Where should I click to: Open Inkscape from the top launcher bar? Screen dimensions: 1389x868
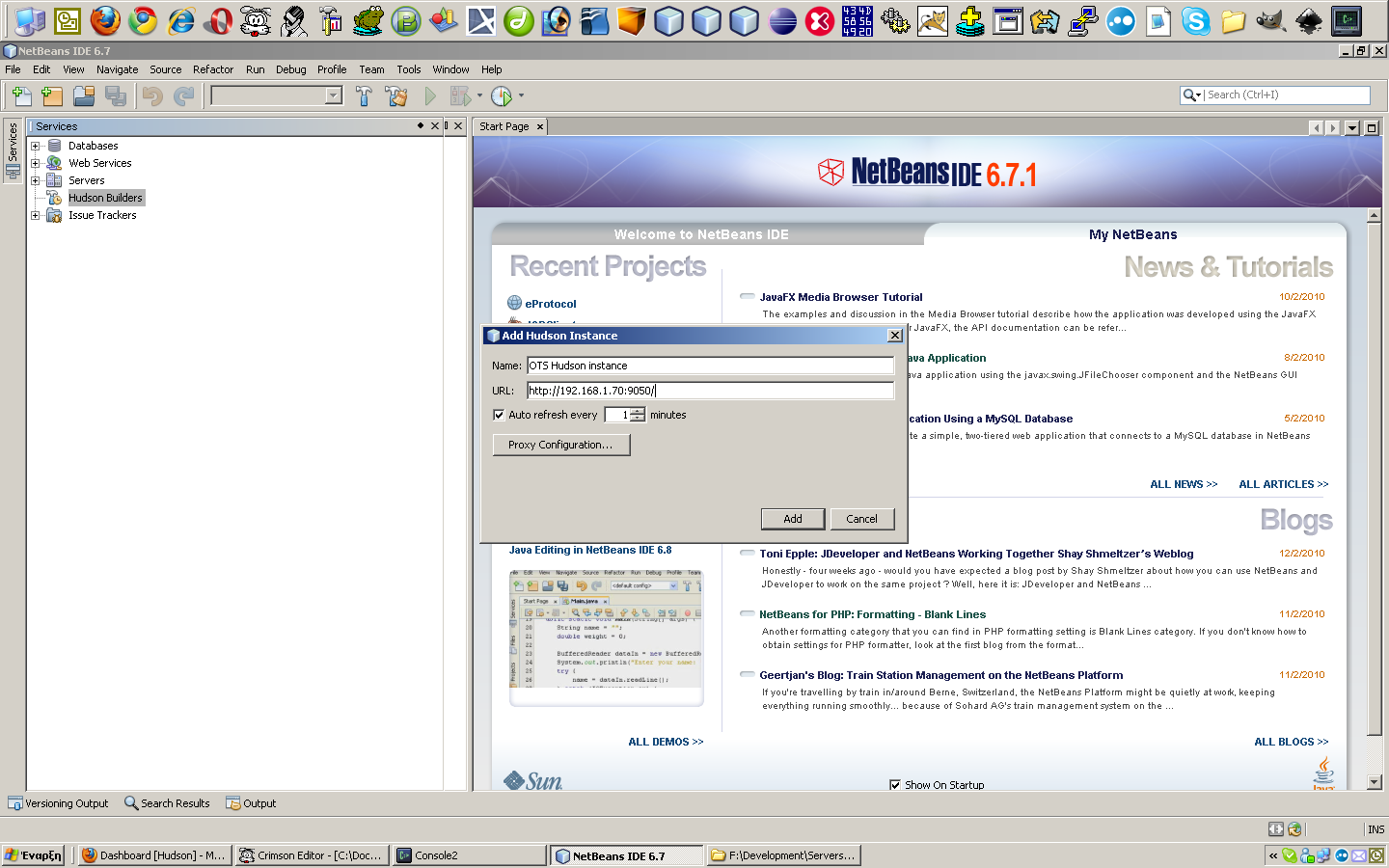tap(1309, 20)
